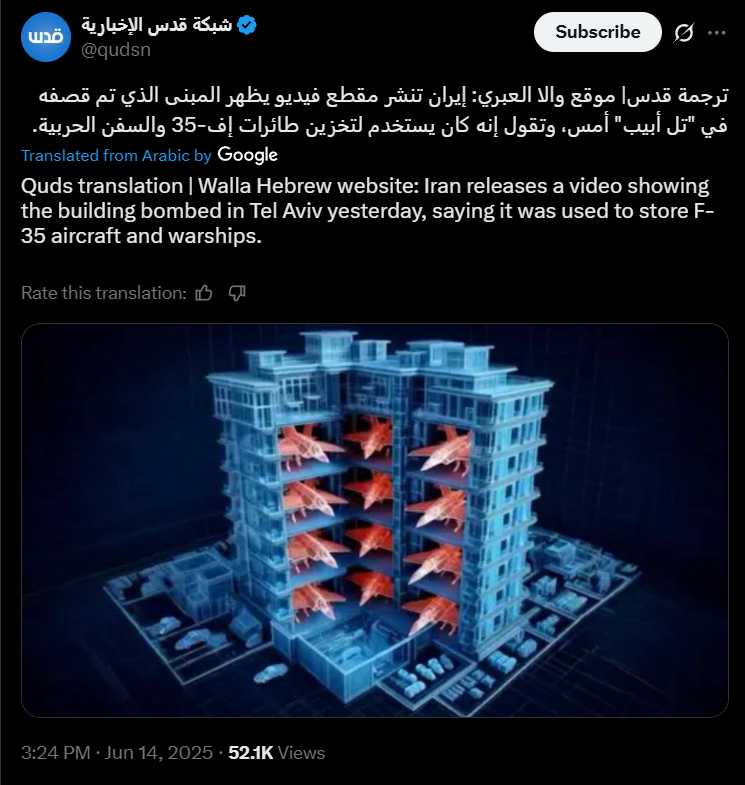Image resolution: width=745 pixels, height=785 pixels.
Task: Open the three-dot more options menu
Action: click(x=716, y=33)
